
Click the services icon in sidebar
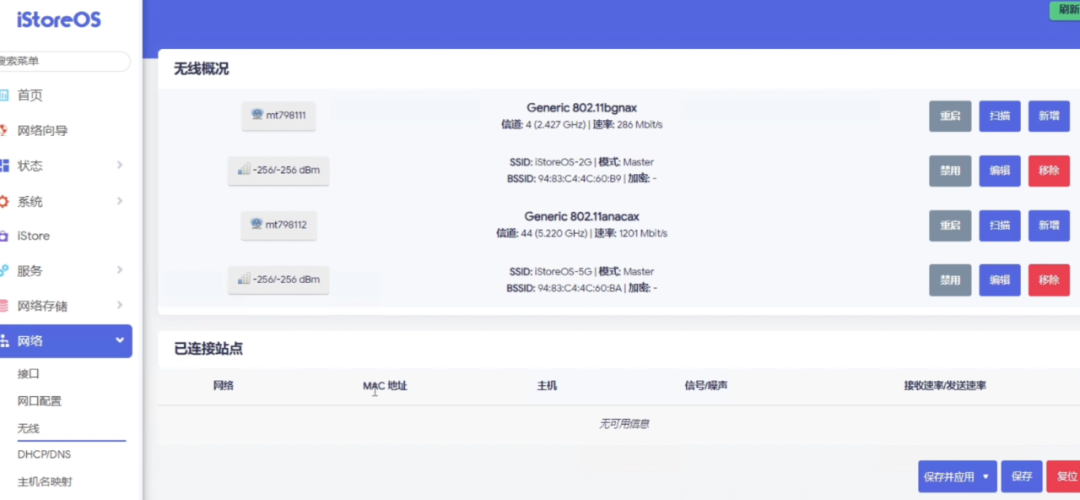(3, 271)
